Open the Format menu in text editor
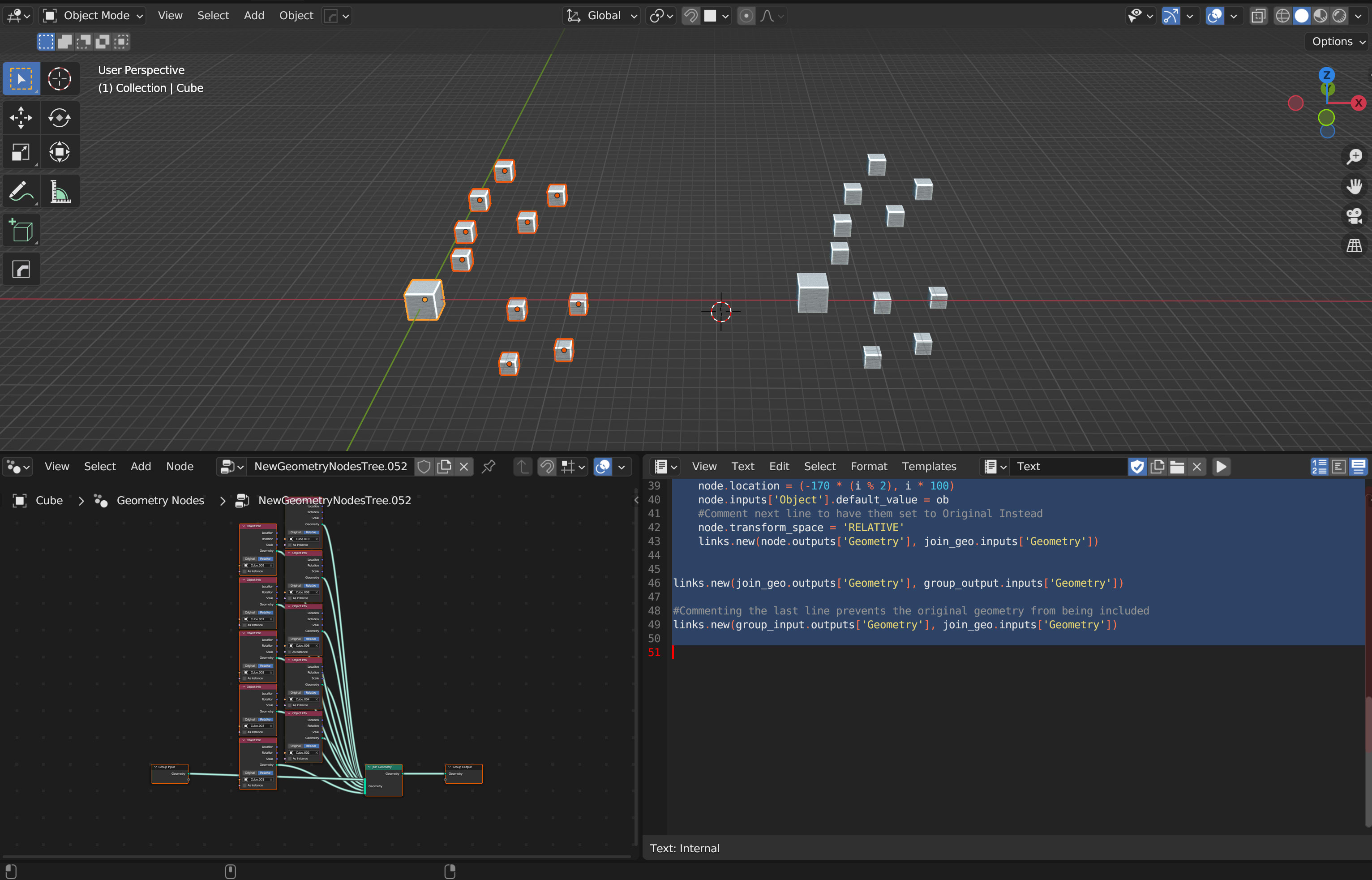The image size is (1372, 880). 869,467
